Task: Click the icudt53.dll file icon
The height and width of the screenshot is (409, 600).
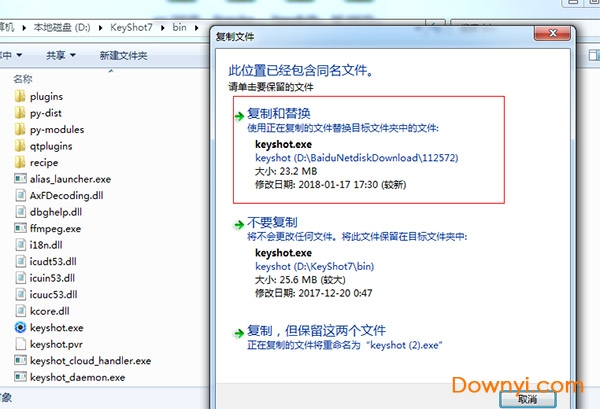Action: (20, 261)
